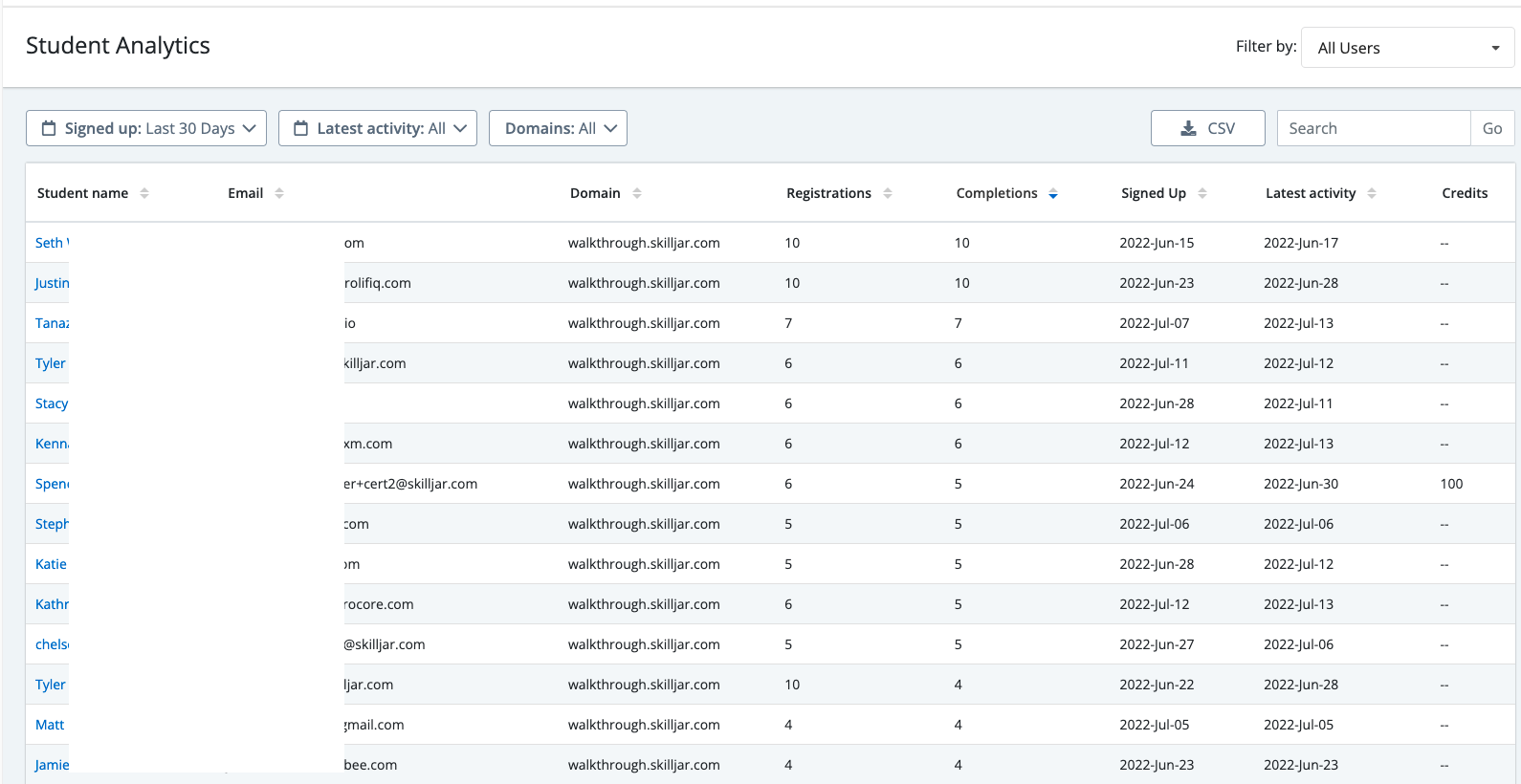Open student Justin's profile link
This screenshot has width=1521, height=784.
pyautogui.click(x=52, y=283)
